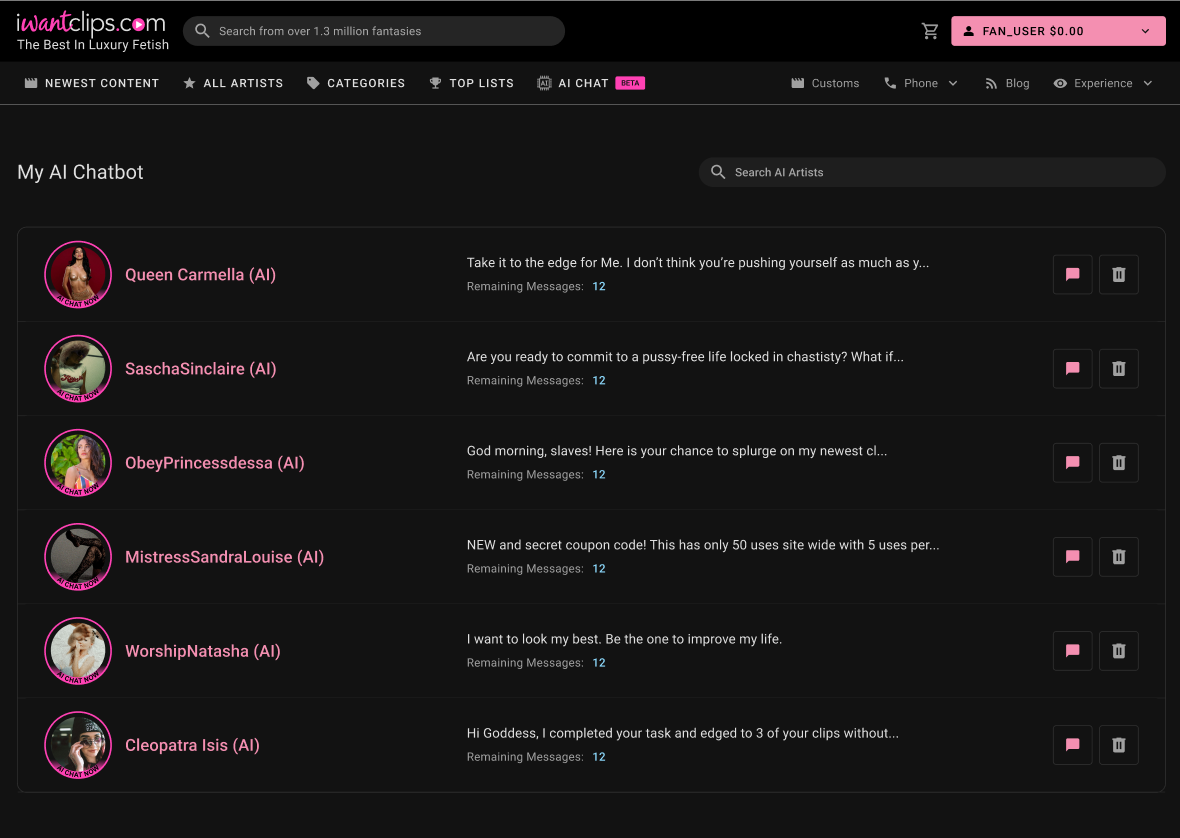Trash the MistressSandraLouise (AI) conversation
1180x838 pixels.
[1118, 557]
